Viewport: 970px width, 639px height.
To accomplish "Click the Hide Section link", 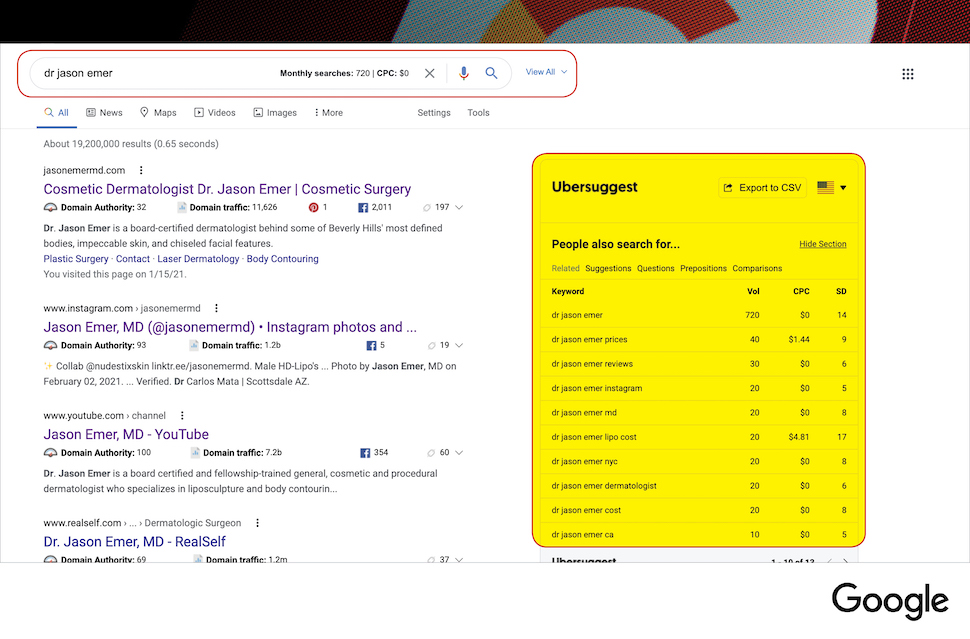I will coord(823,244).
